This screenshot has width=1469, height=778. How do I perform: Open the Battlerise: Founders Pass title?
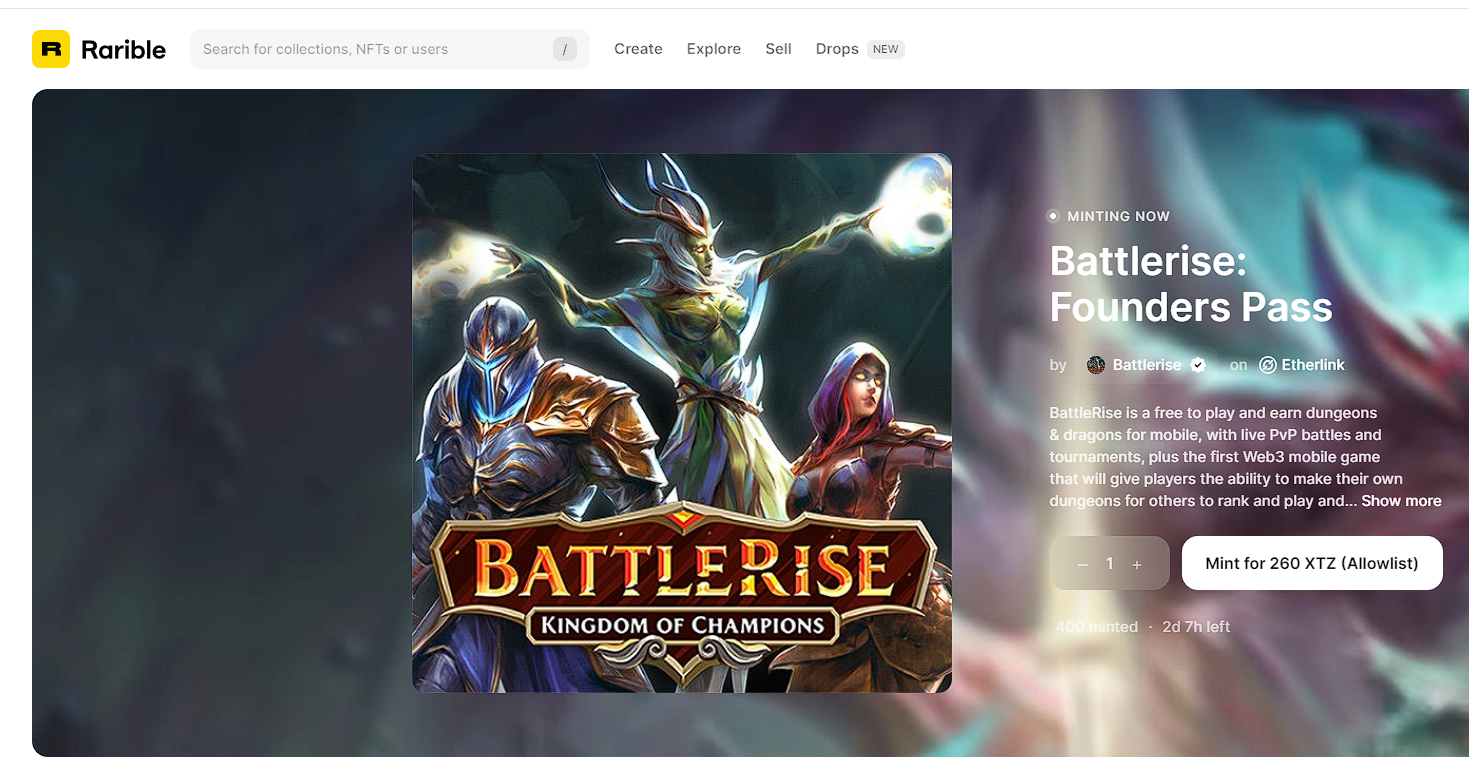point(1190,284)
